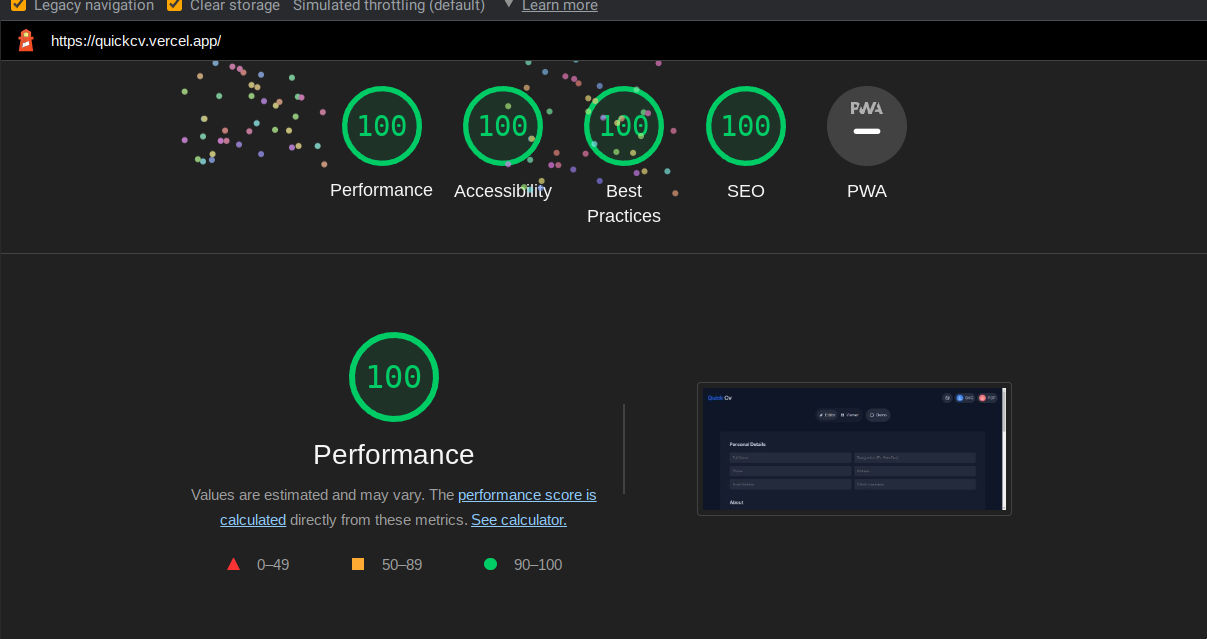Click the Accessibility score gauge
This screenshot has width=1207, height=639.
502,126
